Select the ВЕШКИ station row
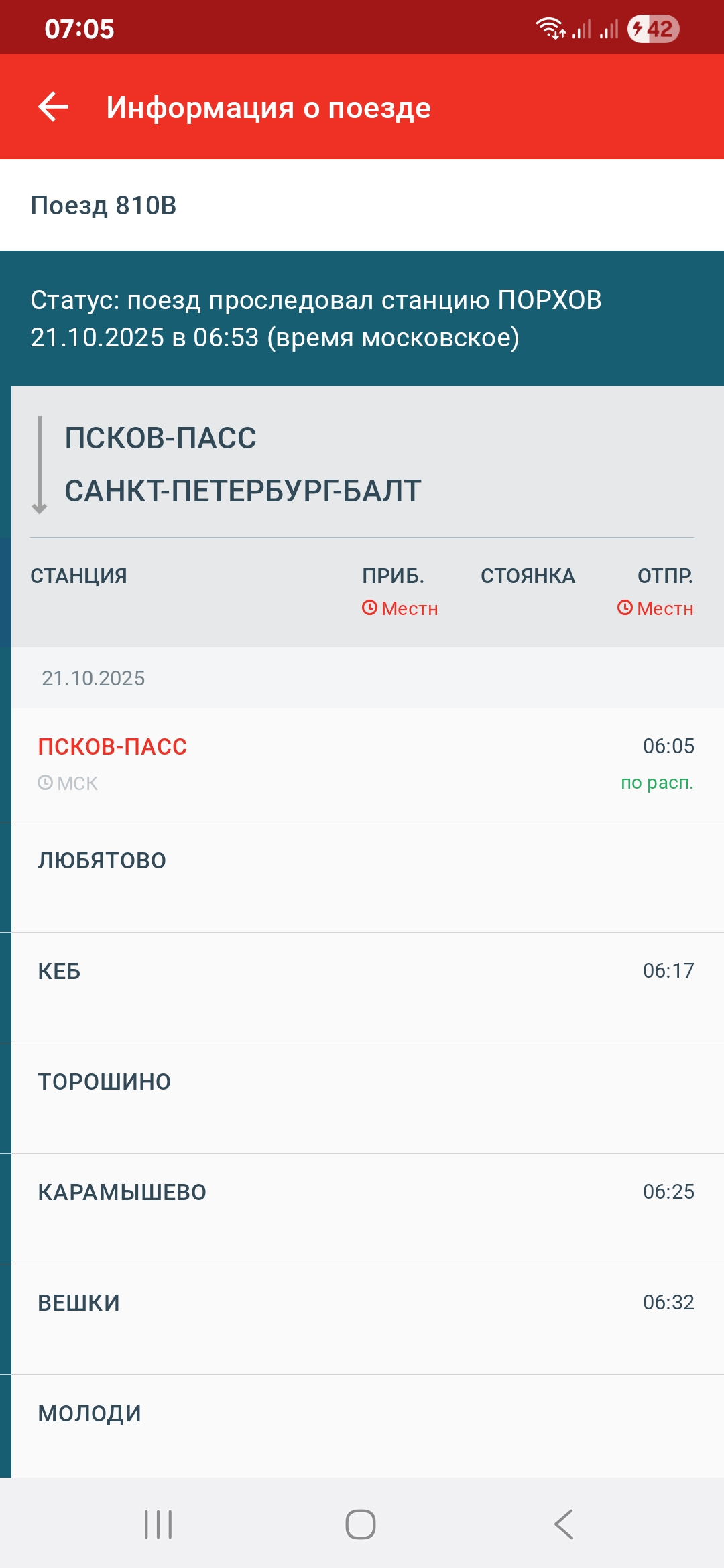The image size is (724, 1568). click(x=362, y=1319)
